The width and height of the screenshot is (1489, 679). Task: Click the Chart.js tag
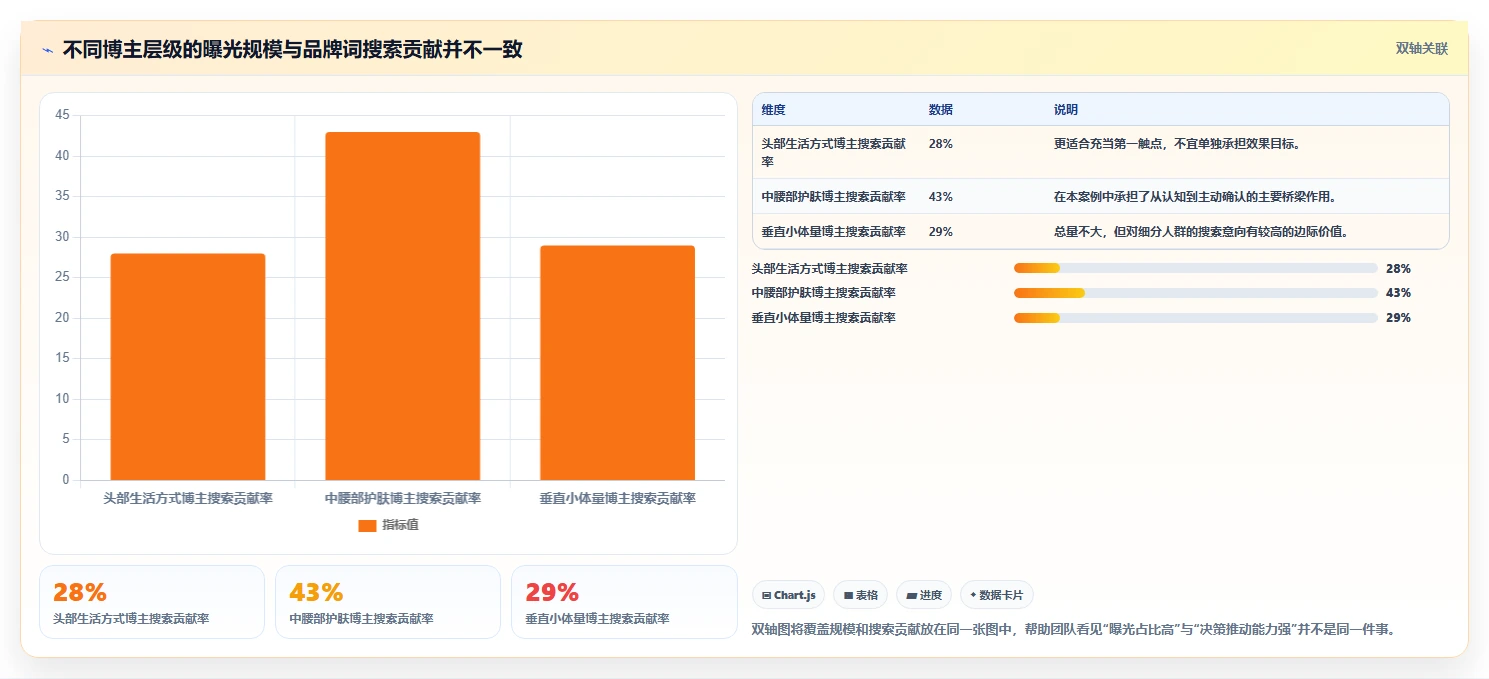788,595
